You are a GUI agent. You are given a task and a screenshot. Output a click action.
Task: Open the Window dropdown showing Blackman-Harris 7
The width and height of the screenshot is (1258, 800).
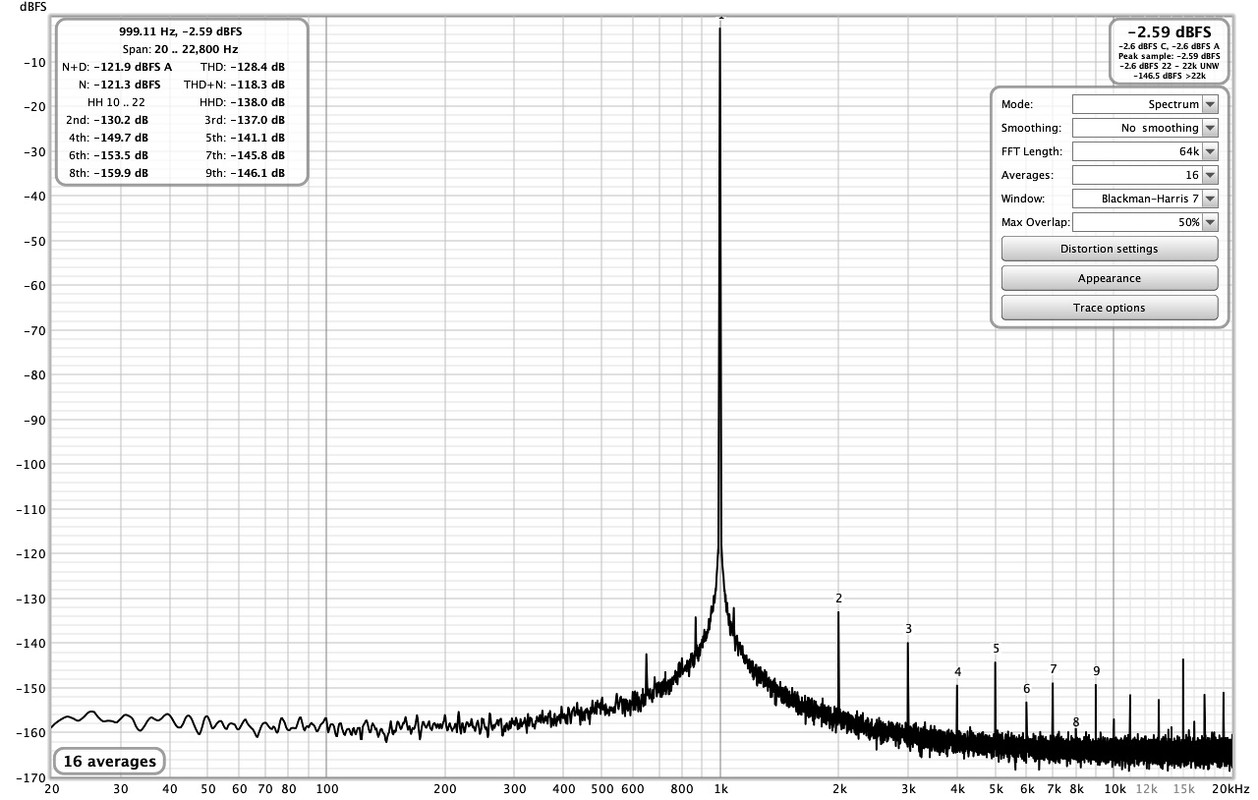coord(1145,198)
